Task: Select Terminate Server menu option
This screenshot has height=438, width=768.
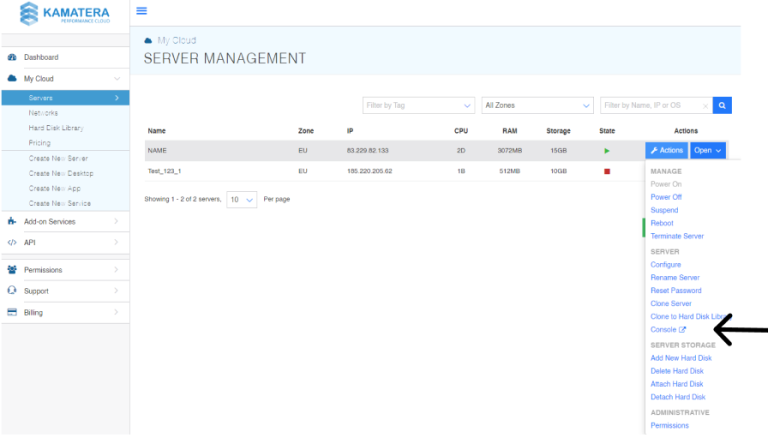Action: [677, 236]
